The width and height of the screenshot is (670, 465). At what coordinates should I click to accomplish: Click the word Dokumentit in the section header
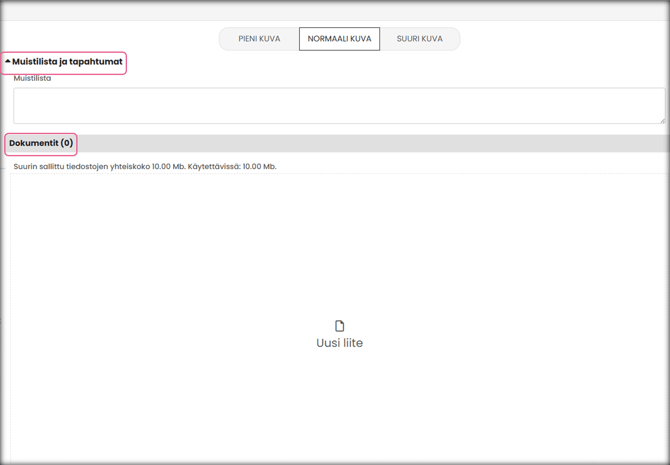(34, 144)
